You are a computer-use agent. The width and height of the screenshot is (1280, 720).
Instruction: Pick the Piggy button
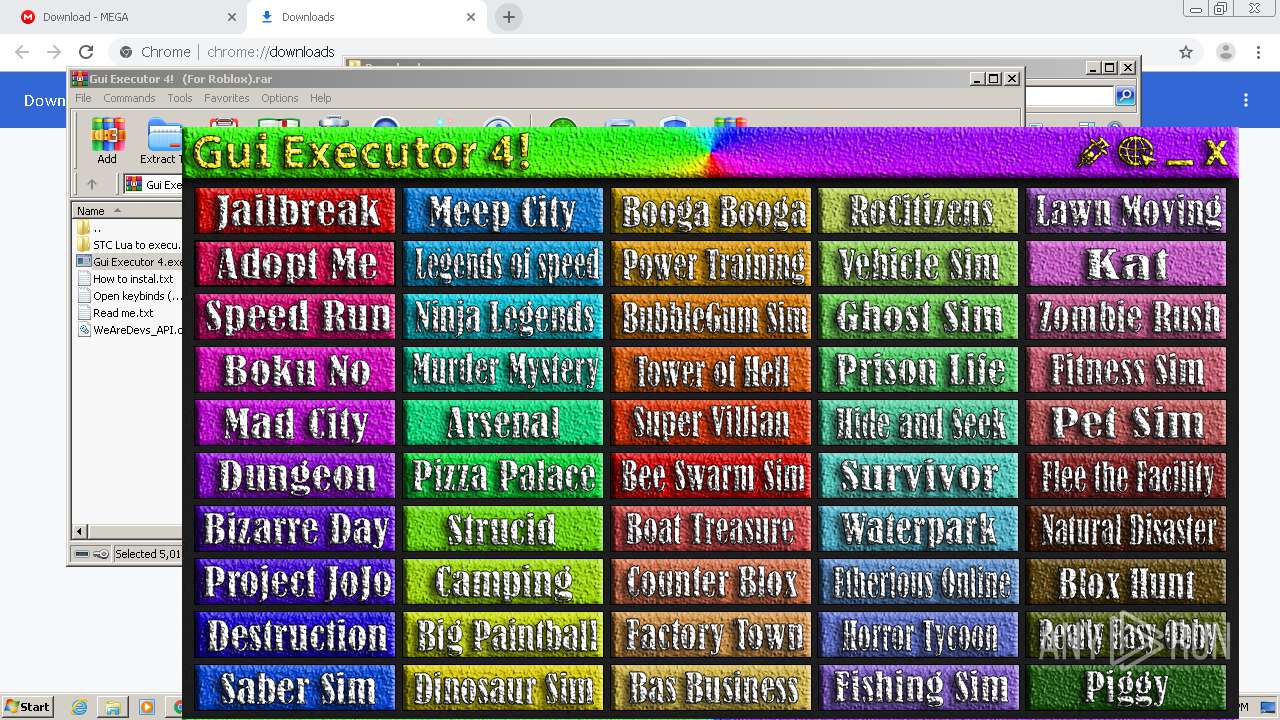[1127, 688]
